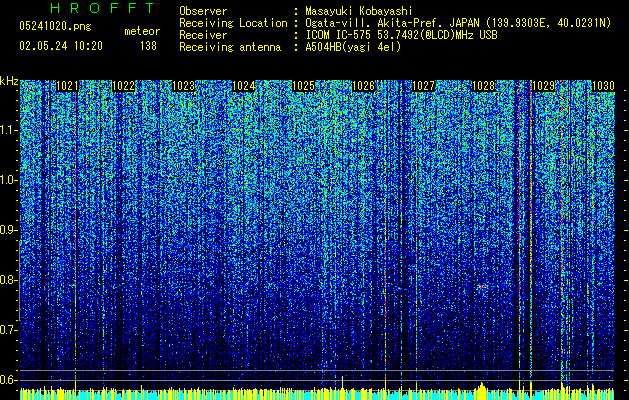This screenshot has width=629, height=400.
Task: Click the 1.0 frequency axis label
Action: click(8, 180)
